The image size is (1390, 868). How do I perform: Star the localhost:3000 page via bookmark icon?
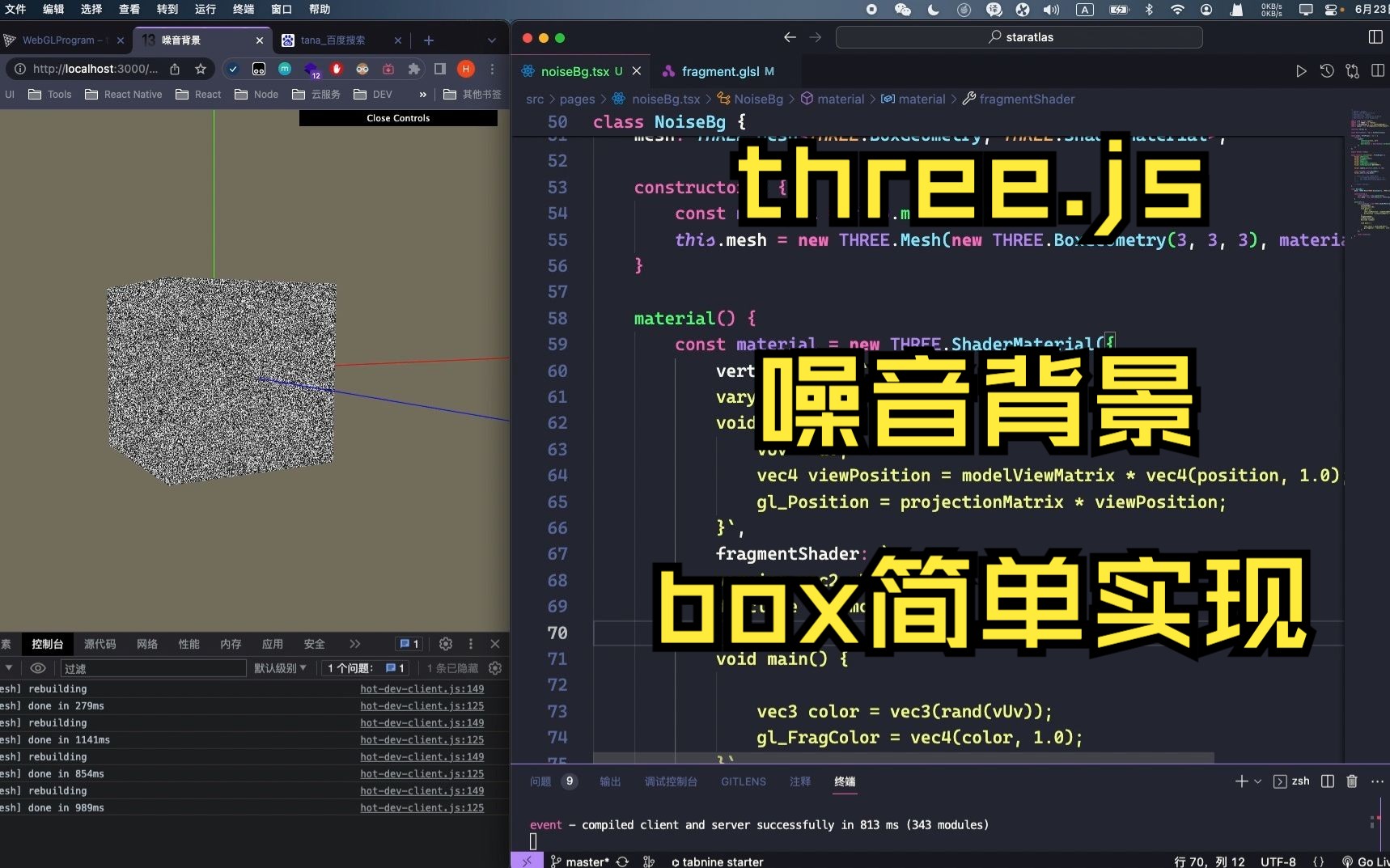pyautogui.click(x=200, y=70)
